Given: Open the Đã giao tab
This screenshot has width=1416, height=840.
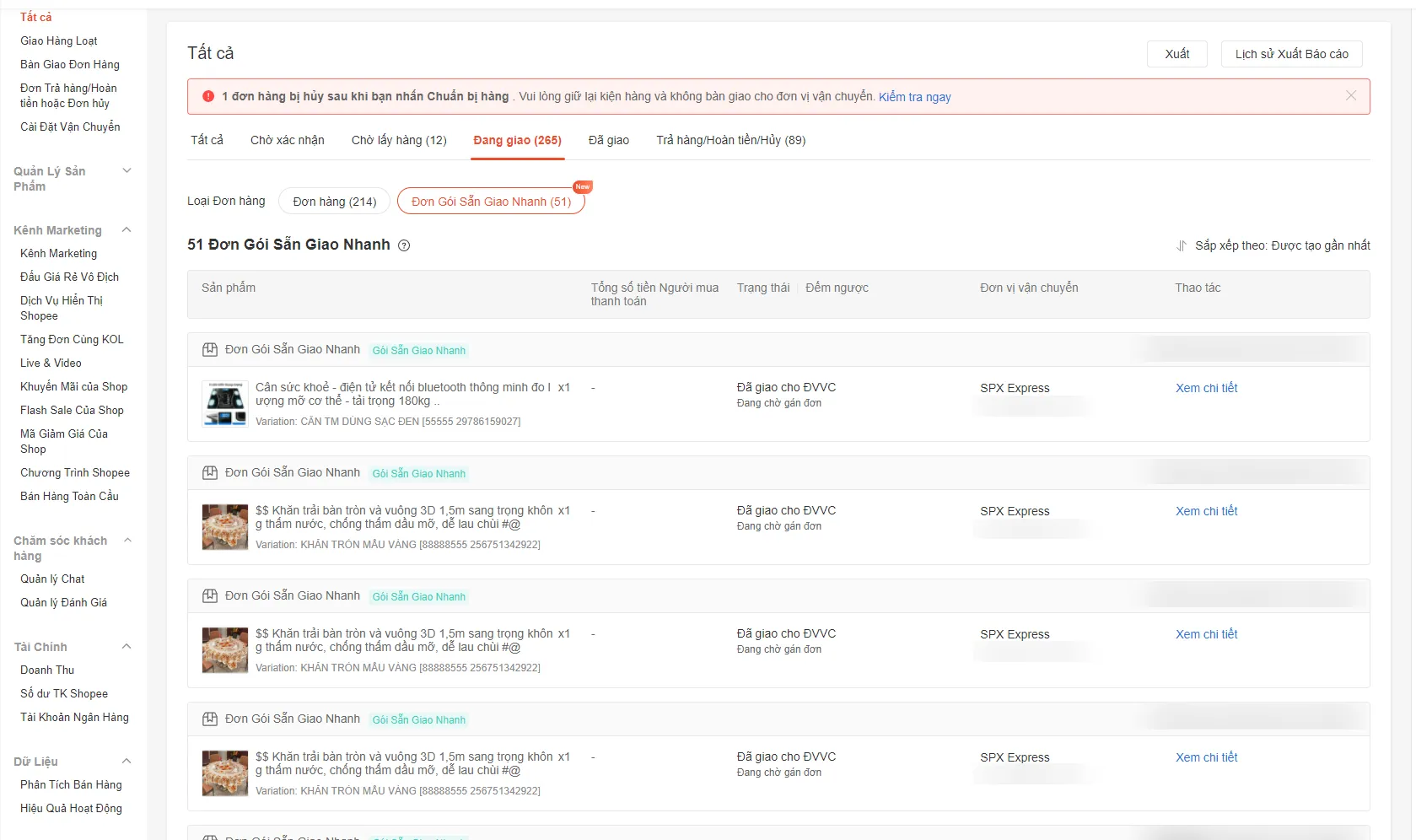Looking at the screenshot, I should pos(609,140).
